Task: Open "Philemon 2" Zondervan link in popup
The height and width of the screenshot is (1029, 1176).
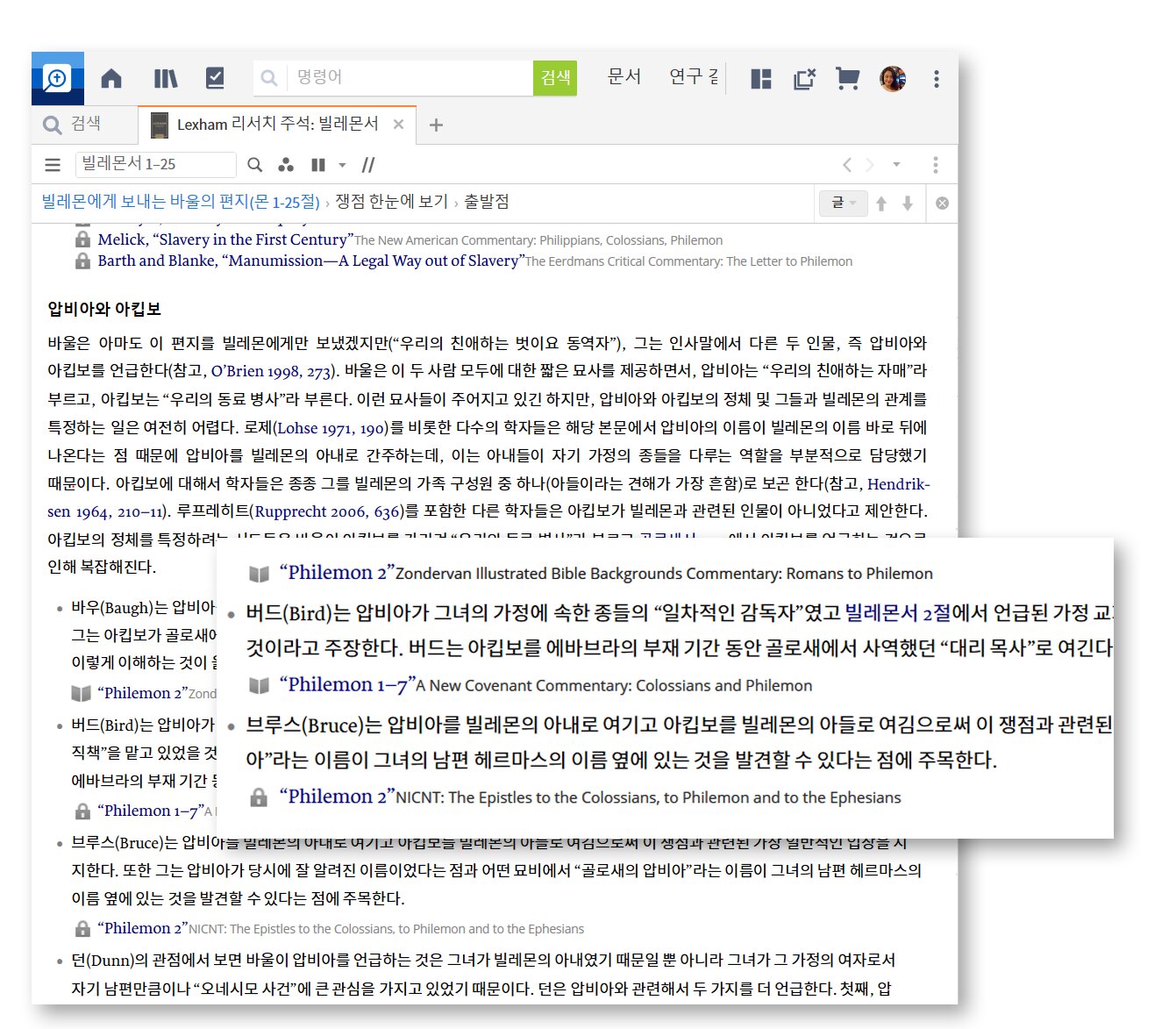Action: pyautogui.click(x=337, y=573)
